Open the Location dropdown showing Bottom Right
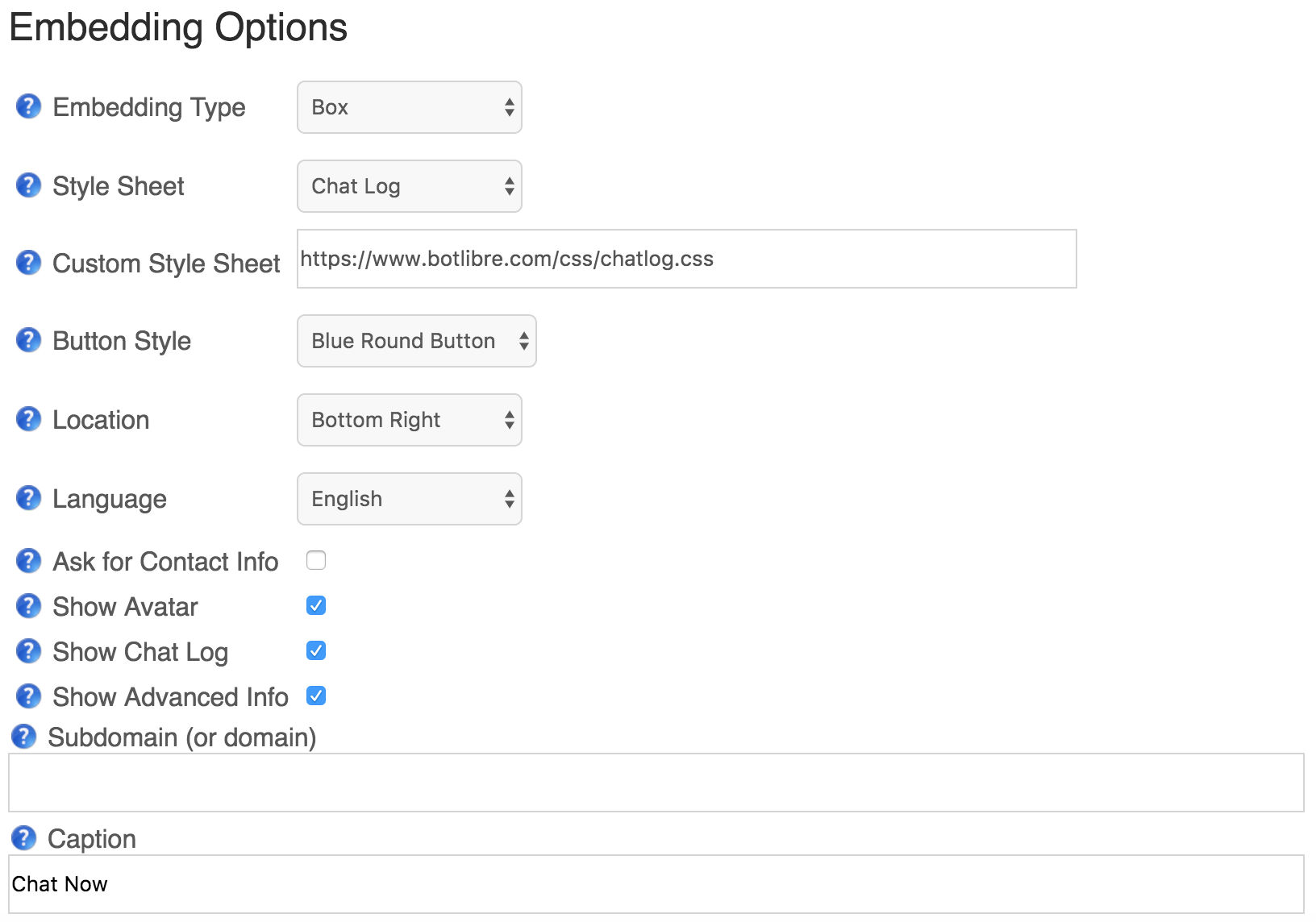 [x=409, y=420]
